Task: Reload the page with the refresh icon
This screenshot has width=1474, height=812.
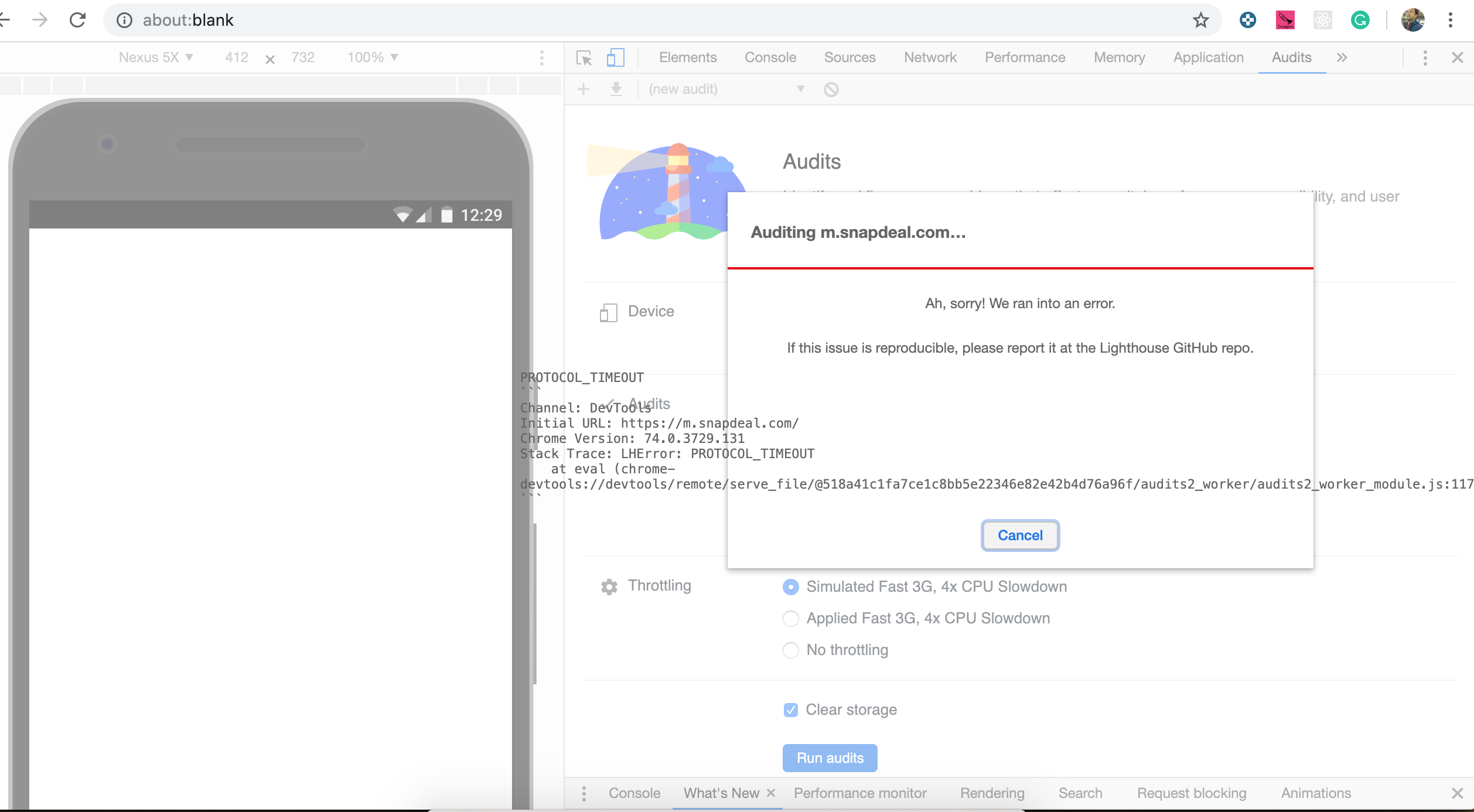Action: pos(77,20)
